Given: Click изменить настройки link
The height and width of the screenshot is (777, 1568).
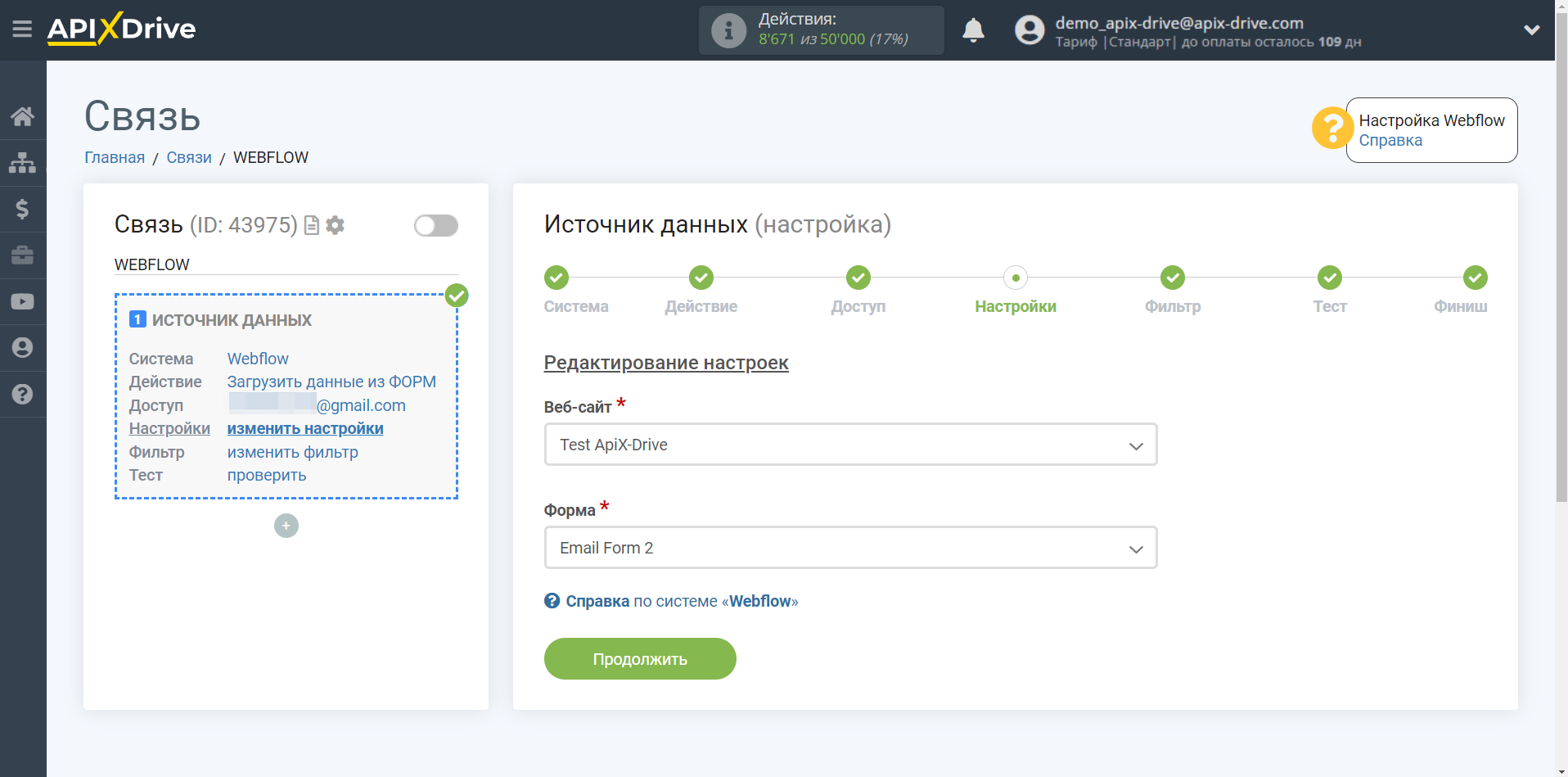Looking at the screenshot, I should (305, 429).
